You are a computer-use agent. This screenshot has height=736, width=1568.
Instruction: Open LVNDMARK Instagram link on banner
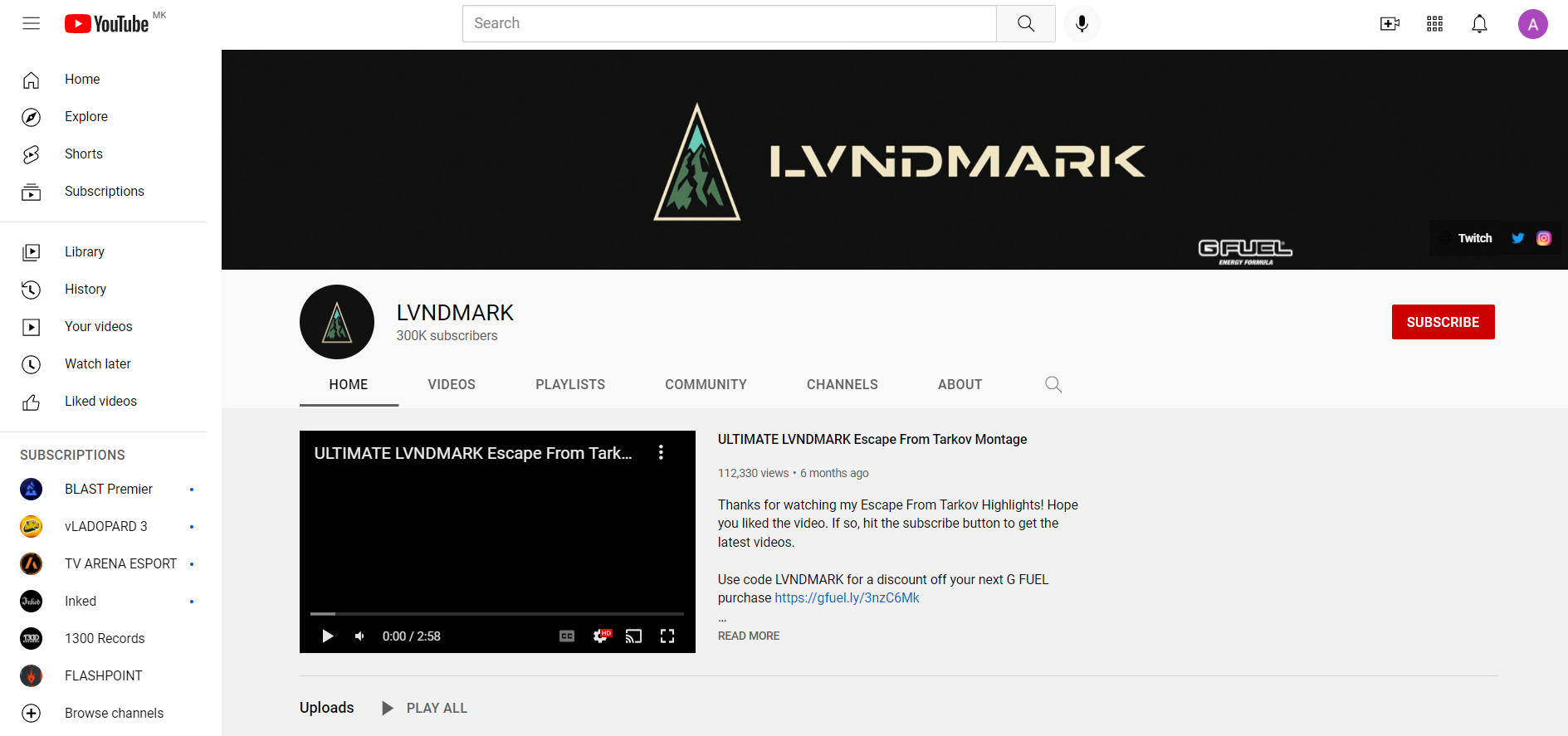(1544, 238)
